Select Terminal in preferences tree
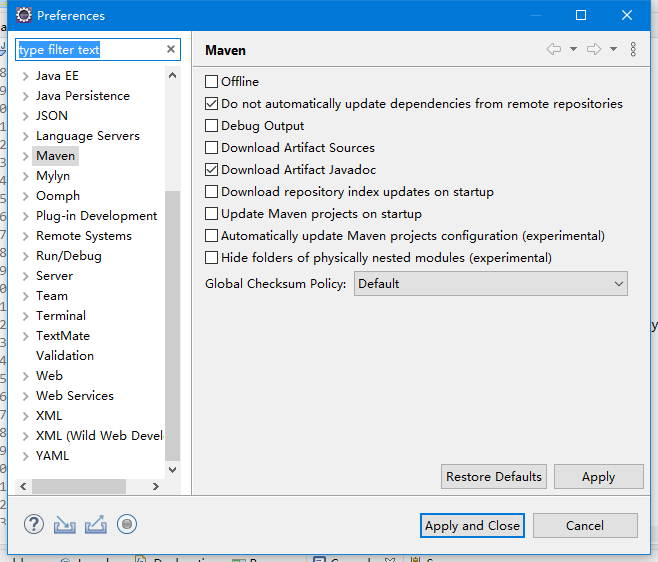658x562 pixels. (61, 316)
